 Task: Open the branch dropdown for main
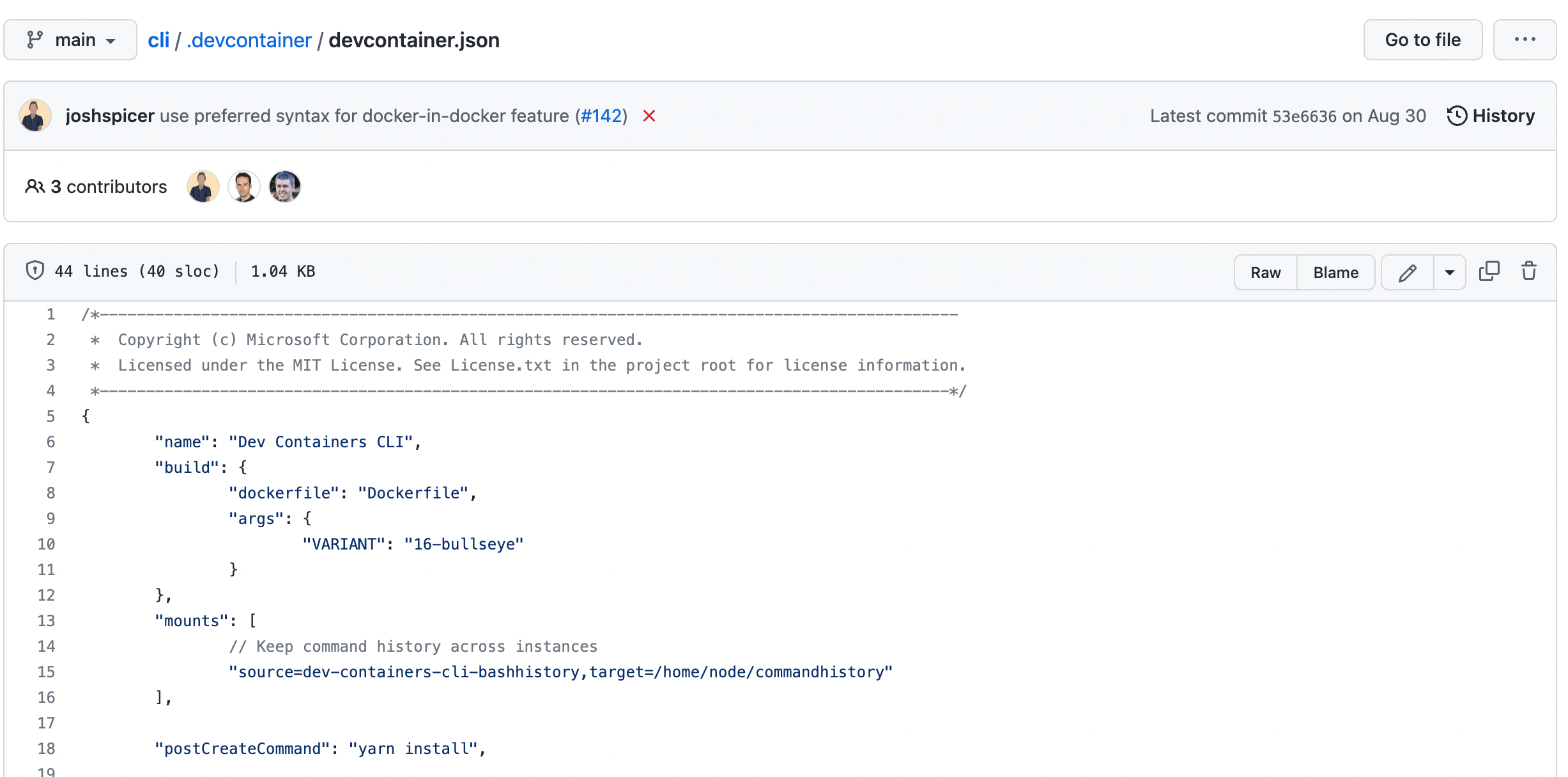coord(75,40)
